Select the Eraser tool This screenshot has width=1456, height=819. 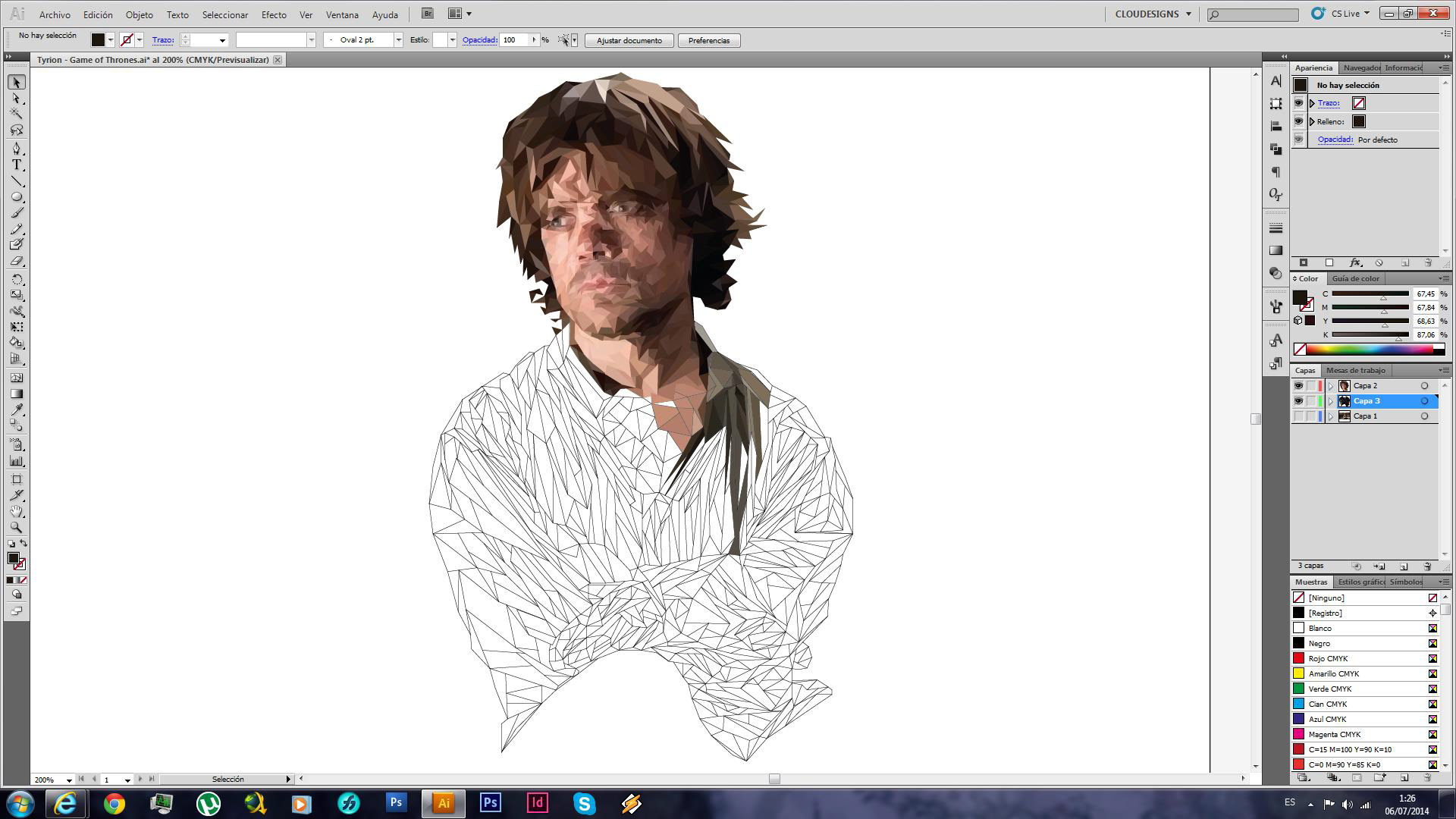[x=17, y=261]
